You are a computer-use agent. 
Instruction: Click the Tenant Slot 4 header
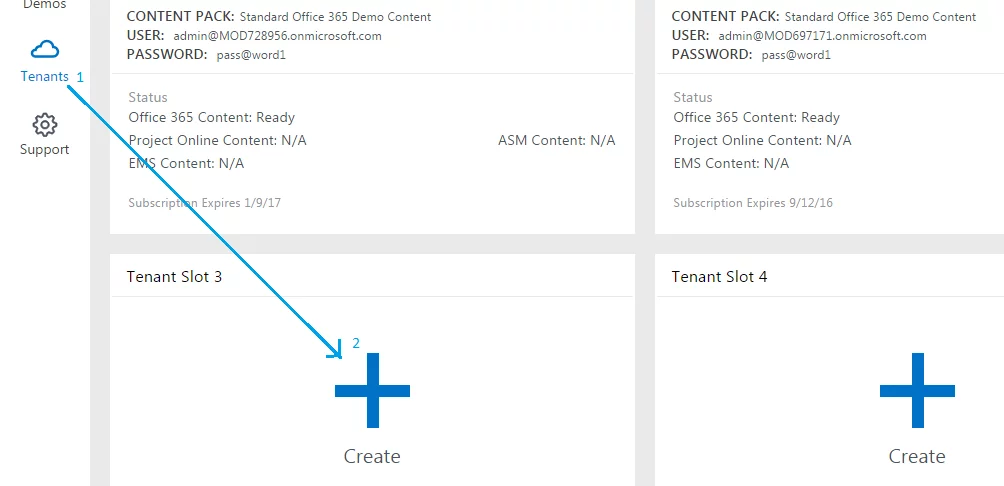(x=719, y=277)
